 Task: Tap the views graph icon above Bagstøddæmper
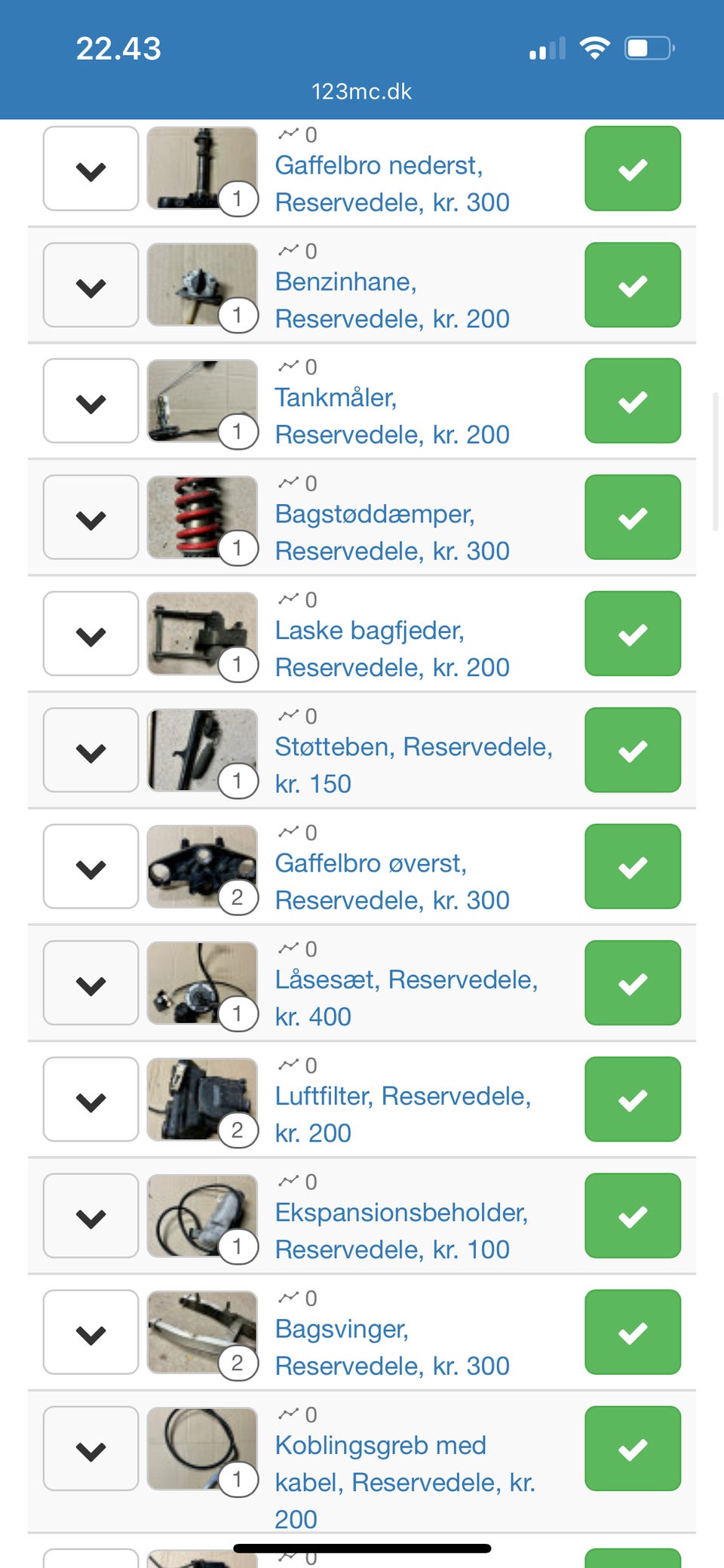[288, 483]
